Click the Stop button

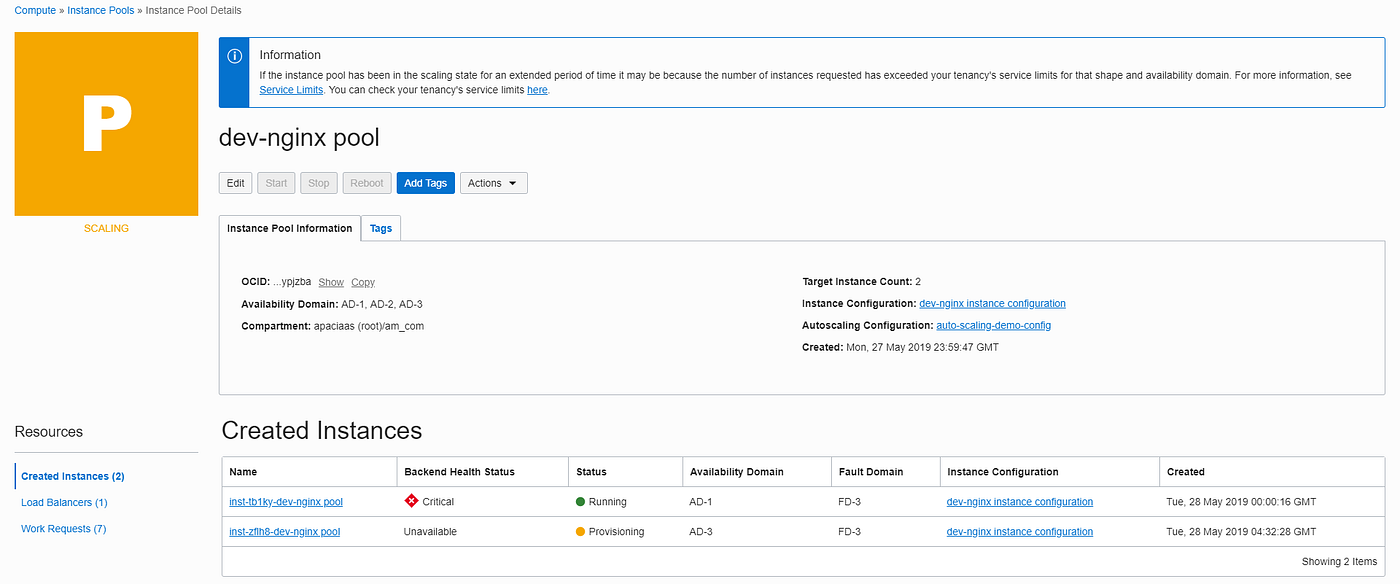click(318, 183)
